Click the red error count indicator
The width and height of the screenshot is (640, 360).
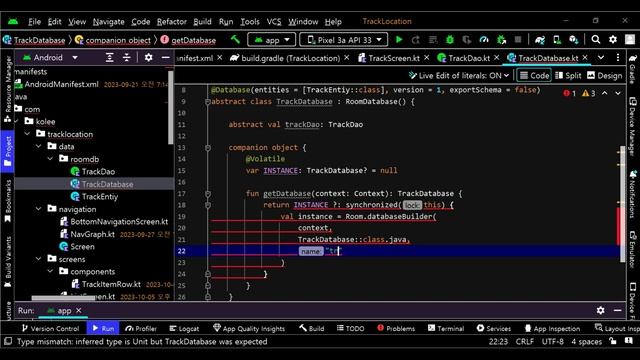(570, 93)
